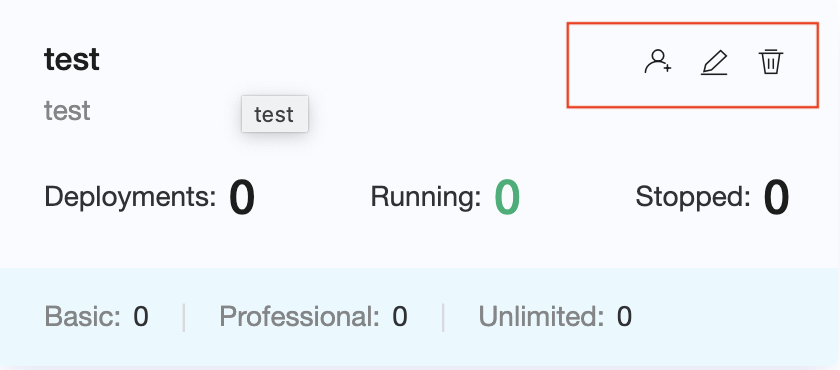Image resolution: width=840 pixels, height=370 pixels.
Task: Select the Professional count value
Action: point(400,317)
